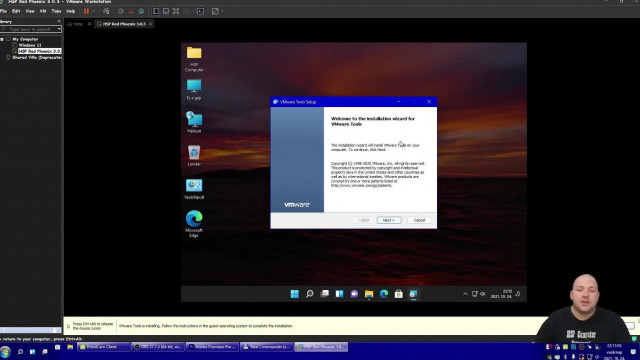Click the thumbnail bar view toolbar icon
This screenshot has width=640, height=360.
[x=166, y=11]
